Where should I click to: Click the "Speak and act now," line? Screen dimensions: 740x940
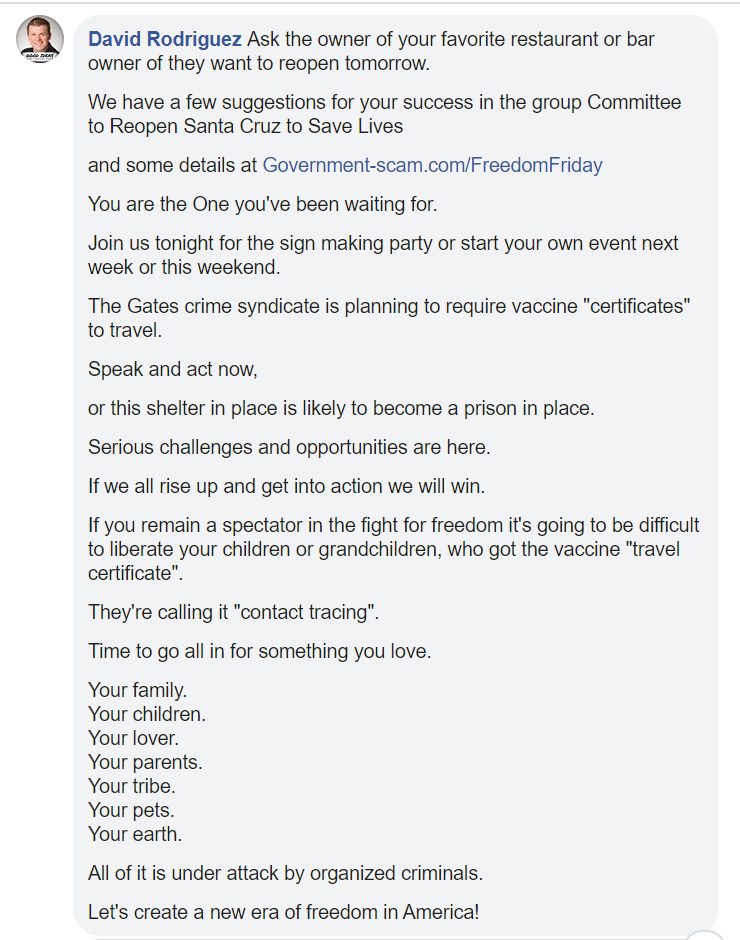(173, 369)
